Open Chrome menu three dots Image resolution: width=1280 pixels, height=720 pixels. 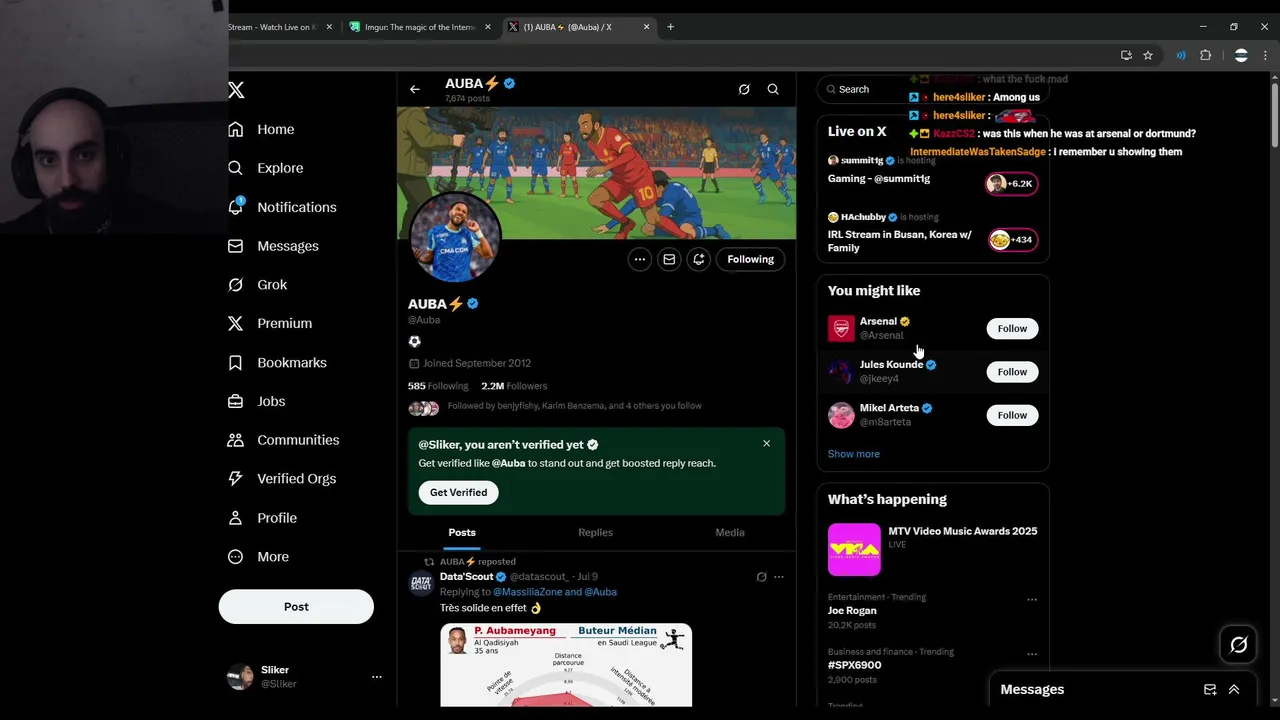pos(1265,56)
